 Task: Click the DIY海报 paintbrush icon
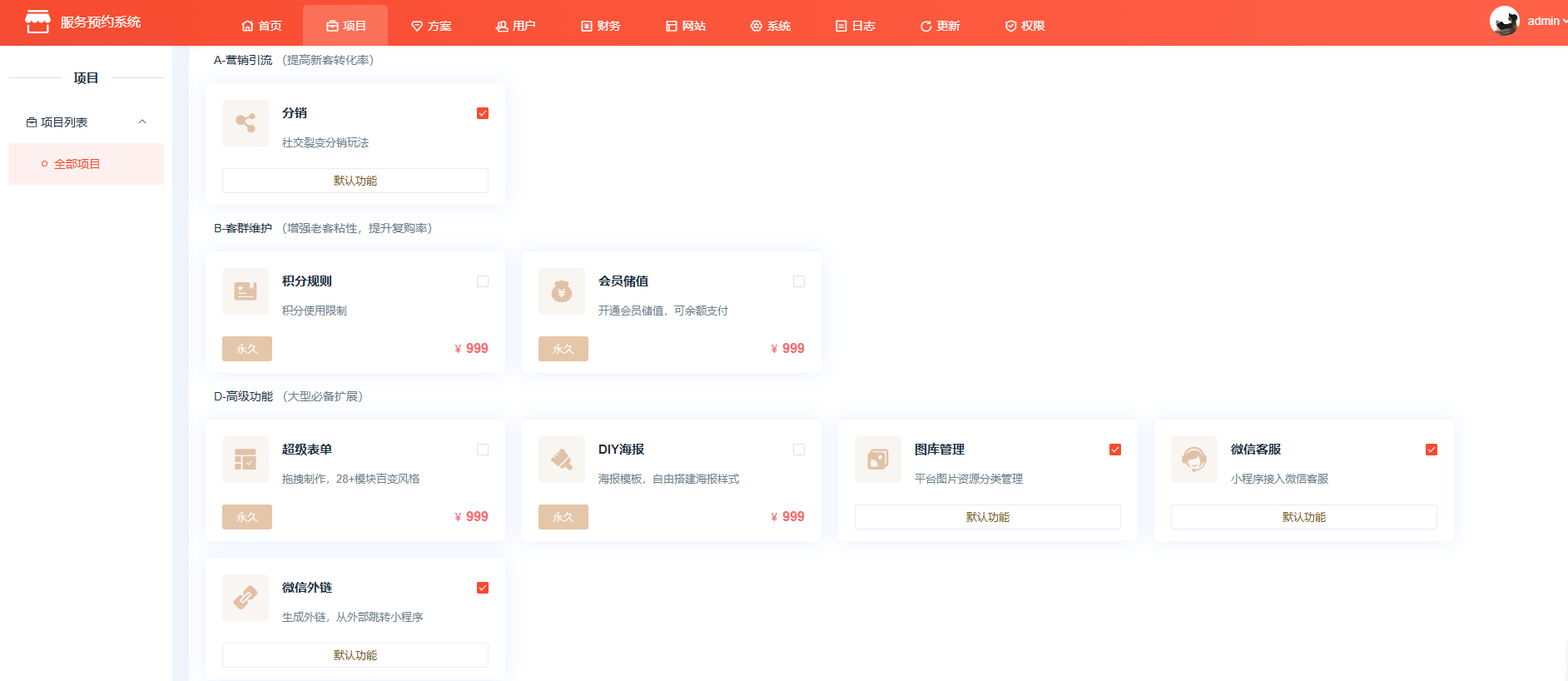pyautogui.click(x=562, y=460)
